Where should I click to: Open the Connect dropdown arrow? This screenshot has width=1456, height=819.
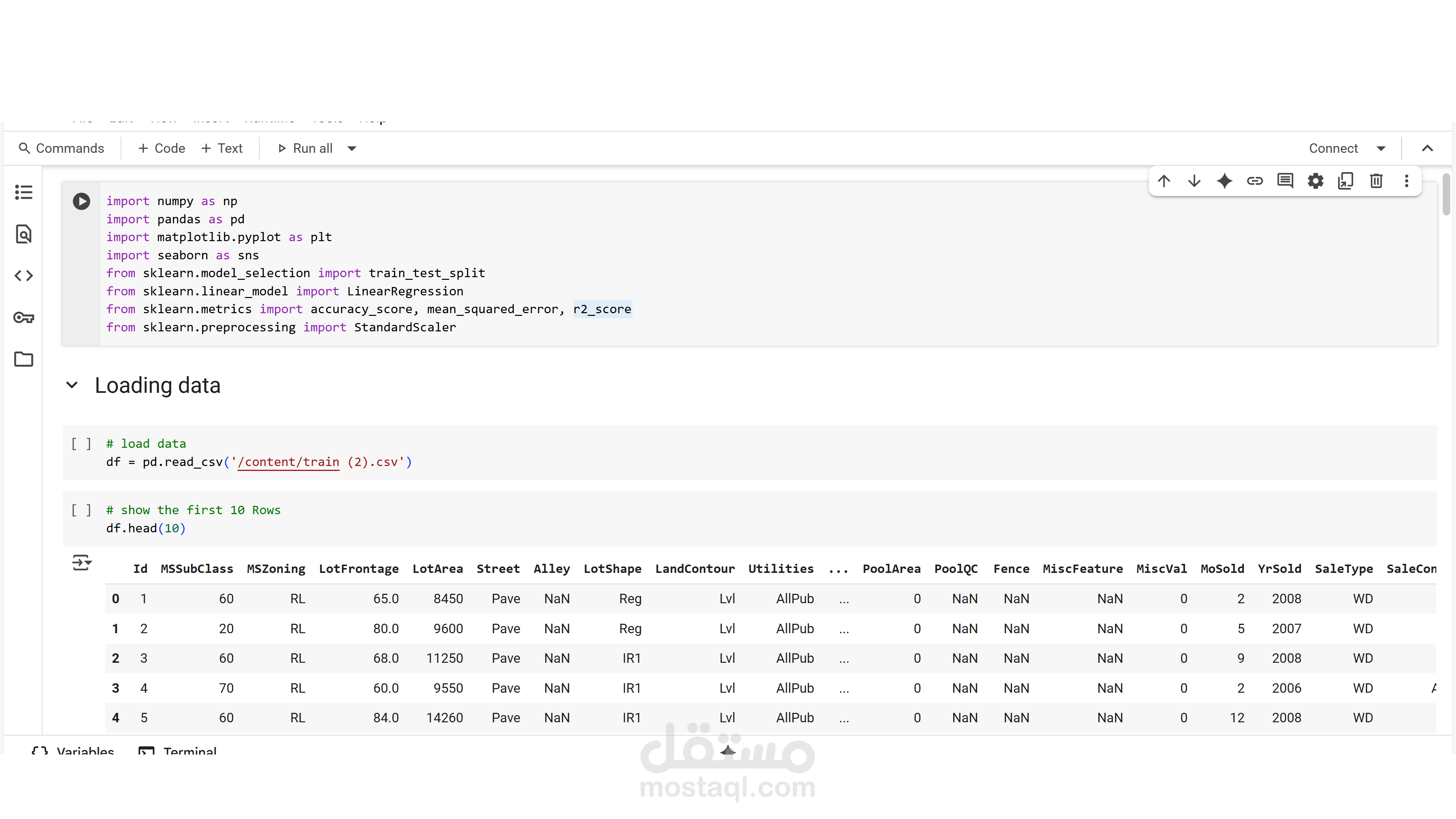pyautogui.click(x=1381, y=149)
